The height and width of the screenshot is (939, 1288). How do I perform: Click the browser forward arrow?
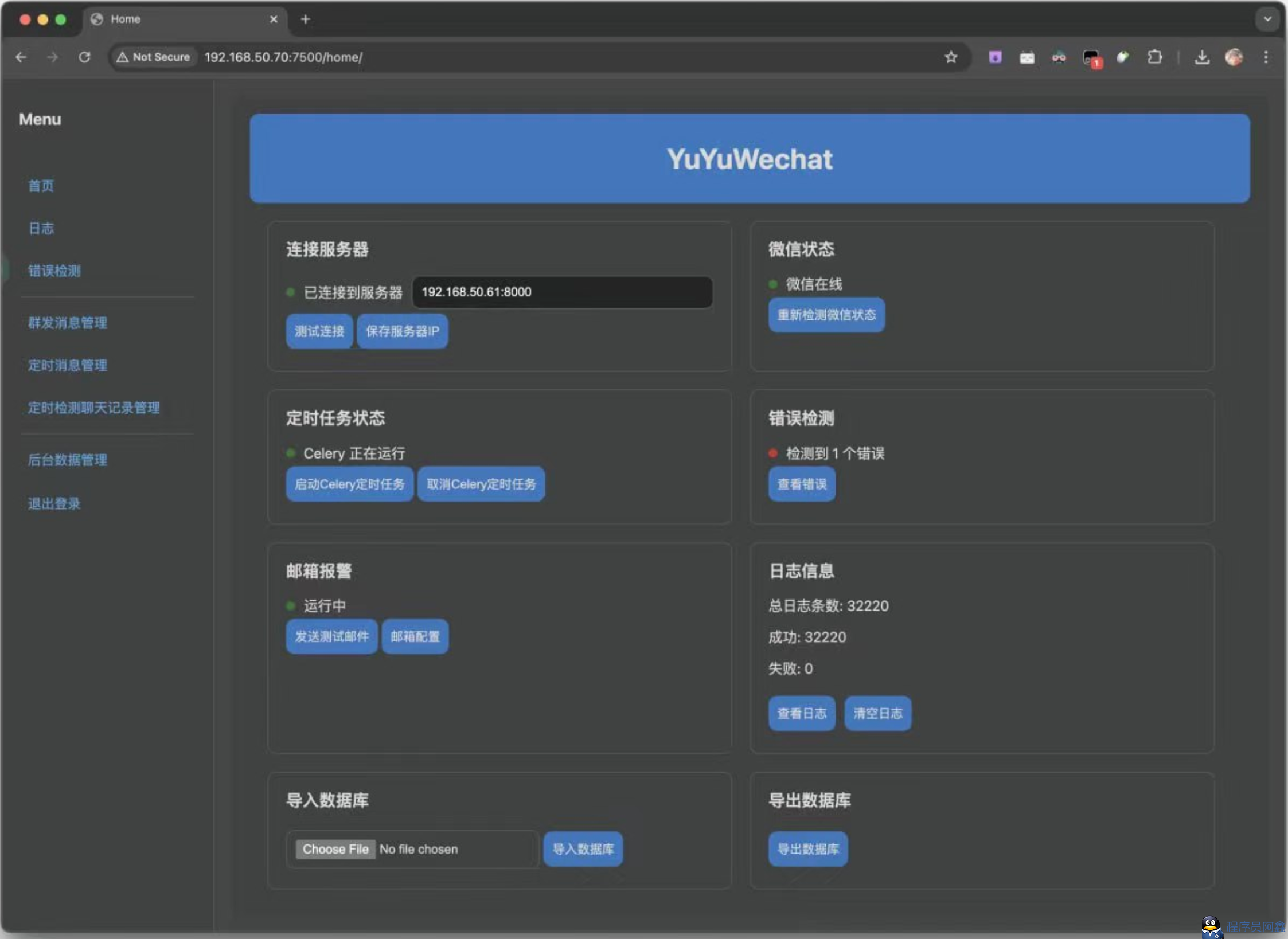52,57
